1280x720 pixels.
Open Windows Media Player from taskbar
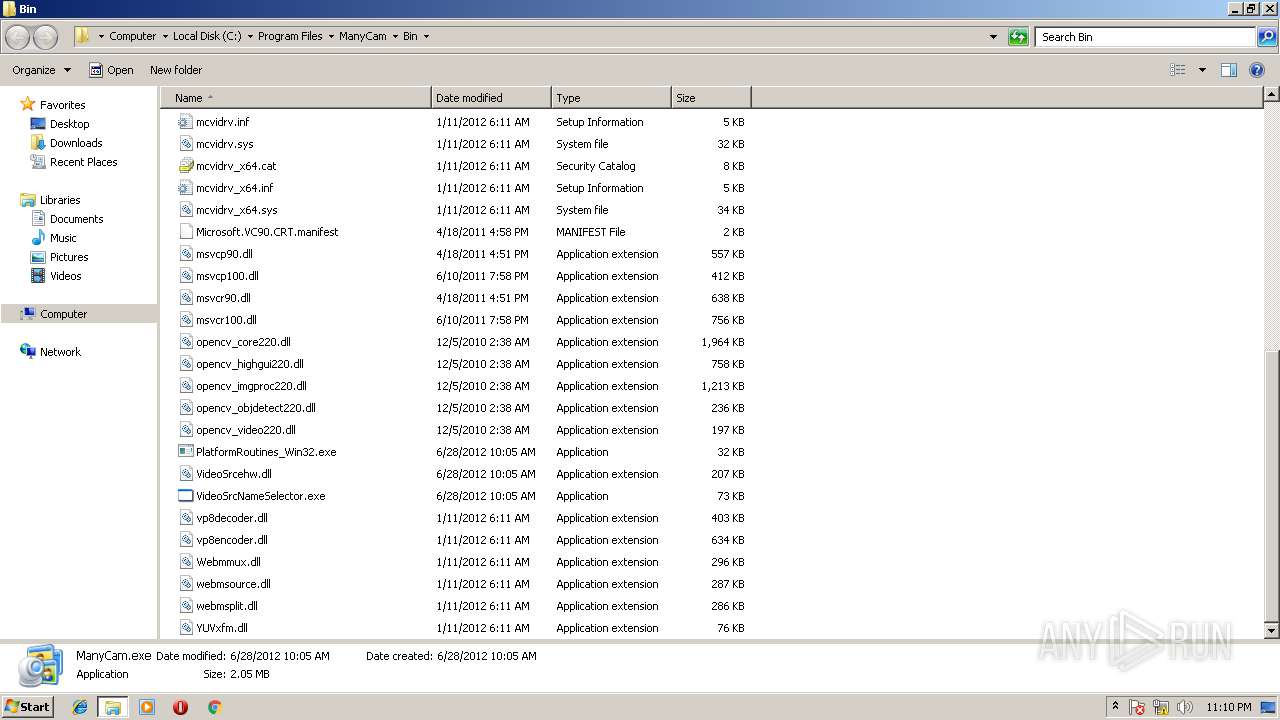click(x=147, y=707)
